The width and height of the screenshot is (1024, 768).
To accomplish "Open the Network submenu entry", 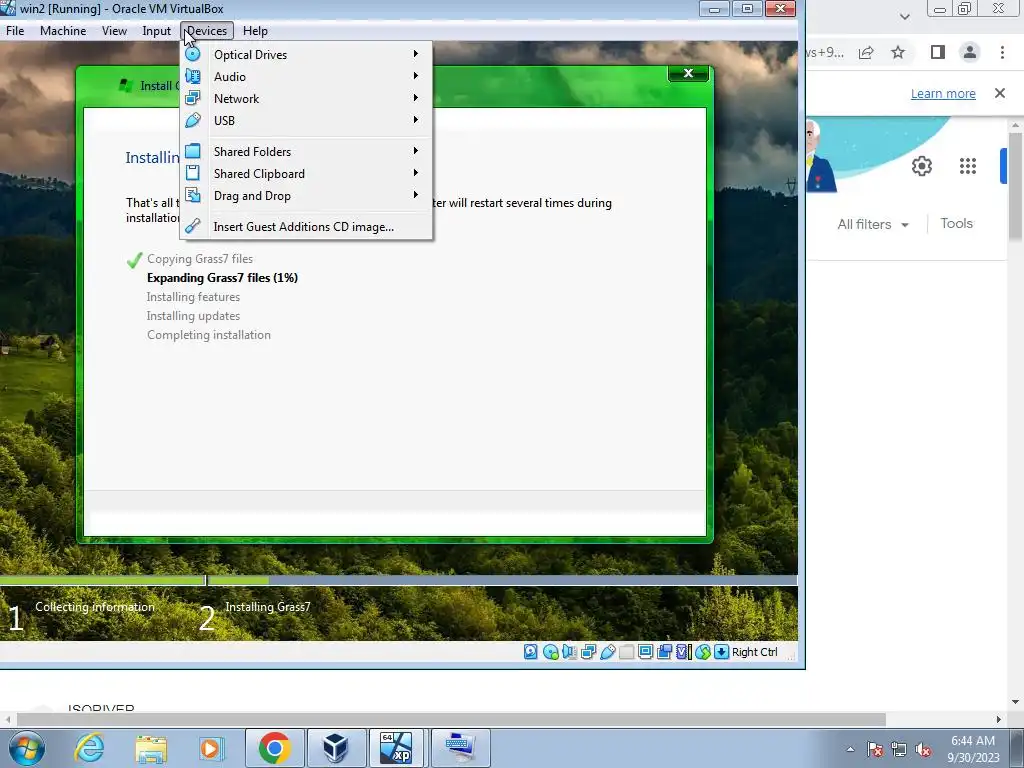I will click(x=306, y=99).
